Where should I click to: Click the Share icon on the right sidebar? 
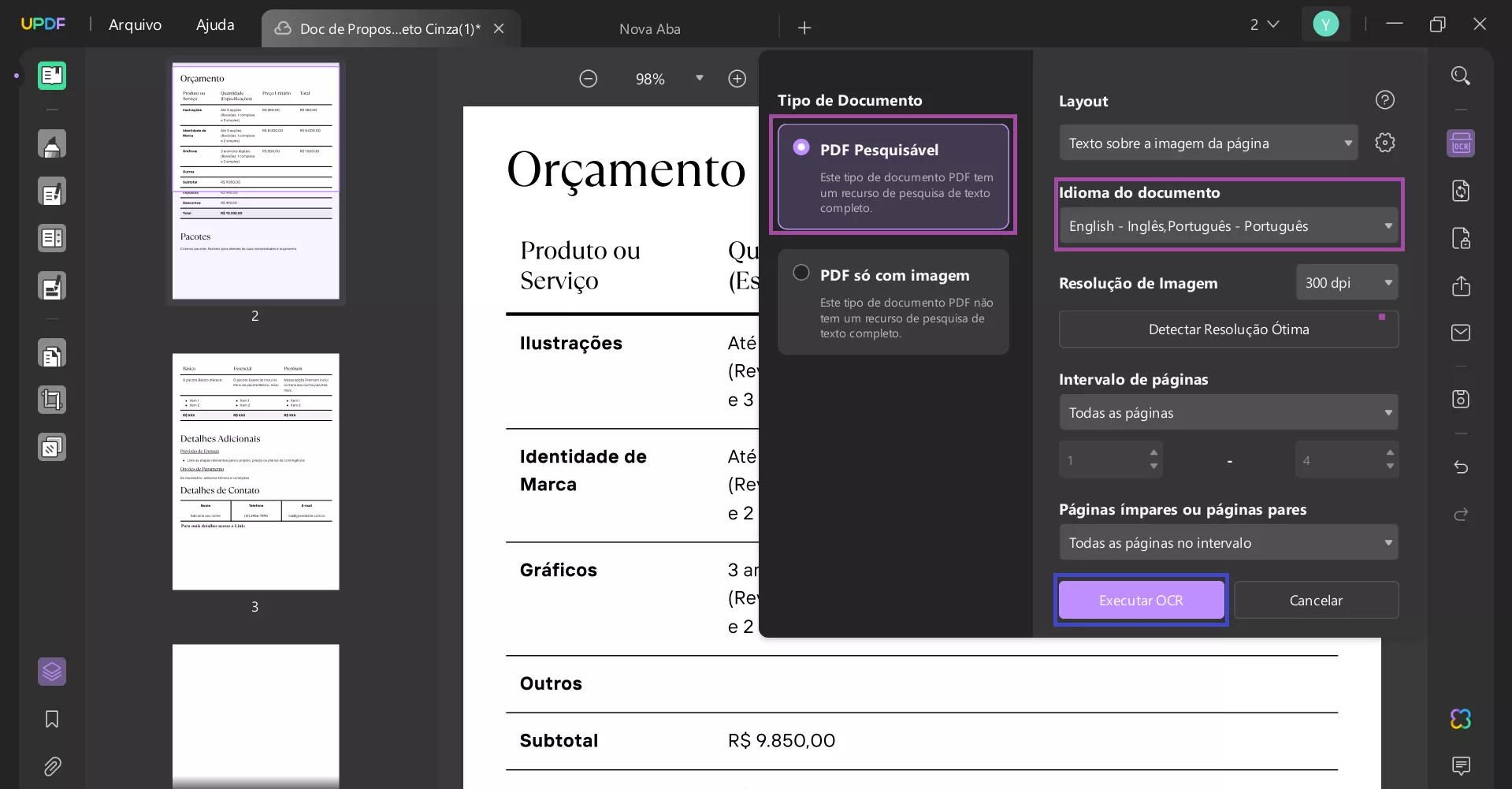click(x=1461, y=285)
